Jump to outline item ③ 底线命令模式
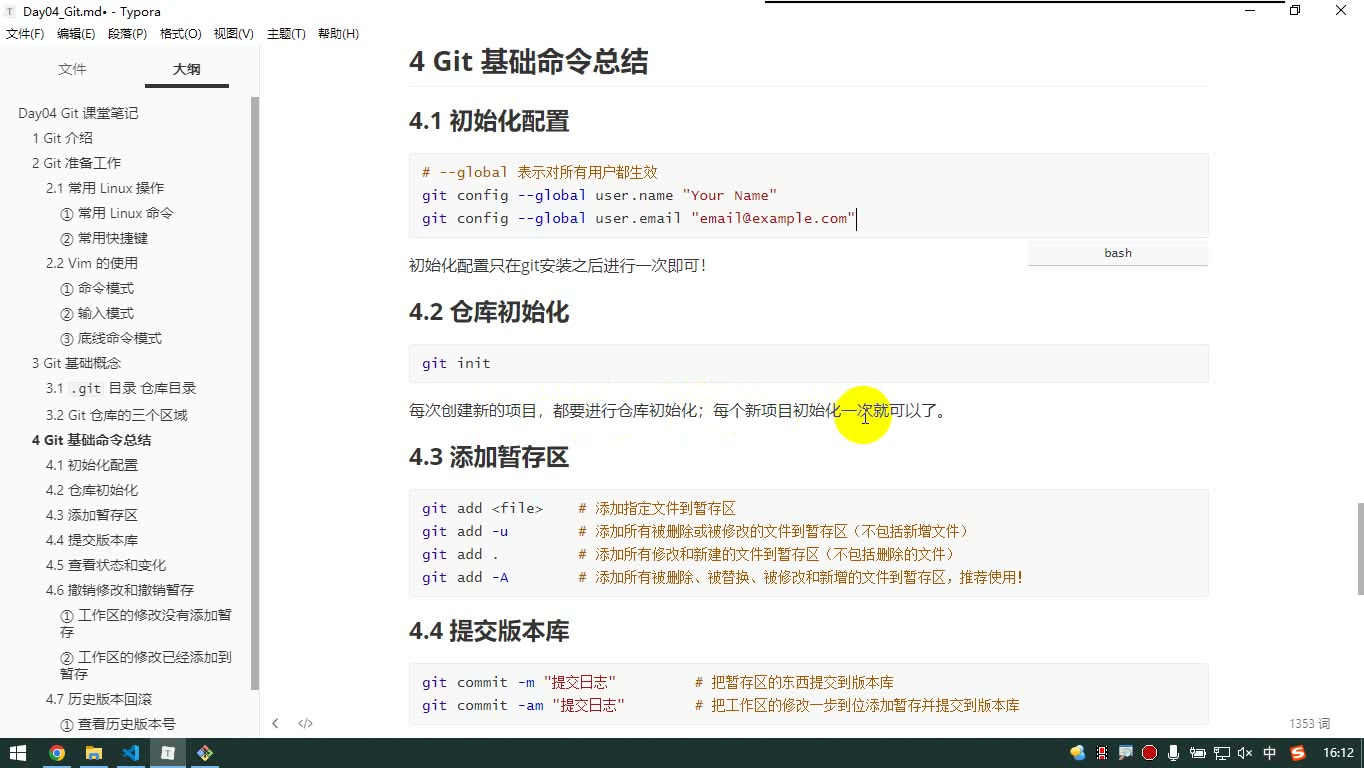 pyautogui.click(x=111, y=338)
